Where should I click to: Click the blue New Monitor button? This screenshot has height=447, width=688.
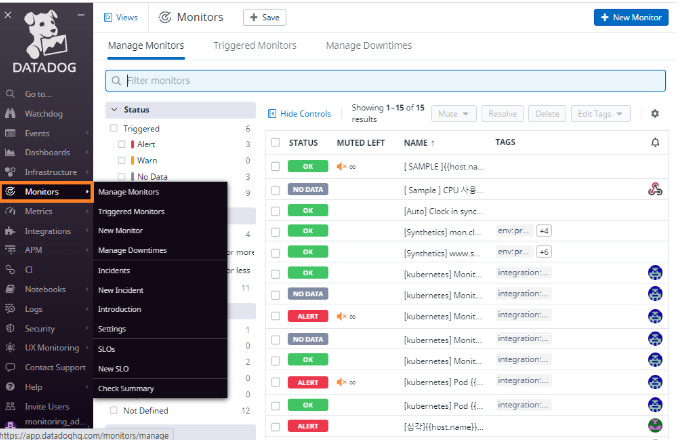point(631,17)
